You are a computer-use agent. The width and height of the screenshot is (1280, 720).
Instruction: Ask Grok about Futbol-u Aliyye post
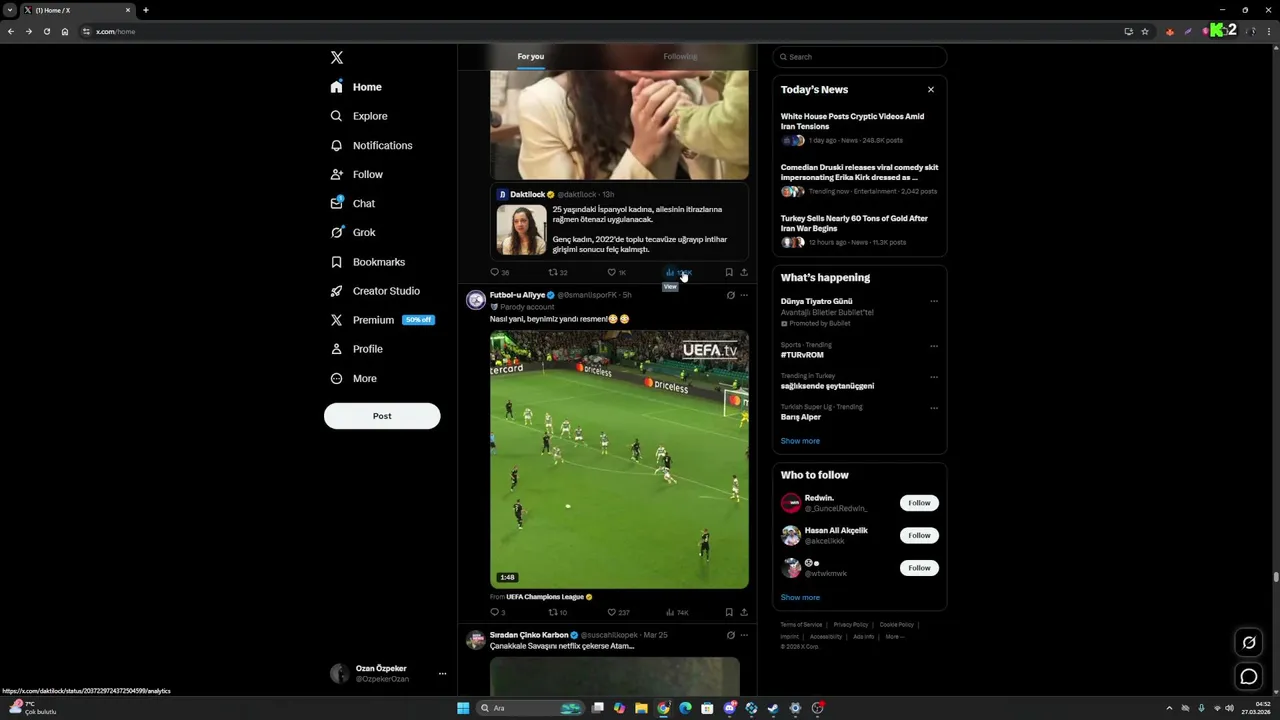tap(730, 295)
